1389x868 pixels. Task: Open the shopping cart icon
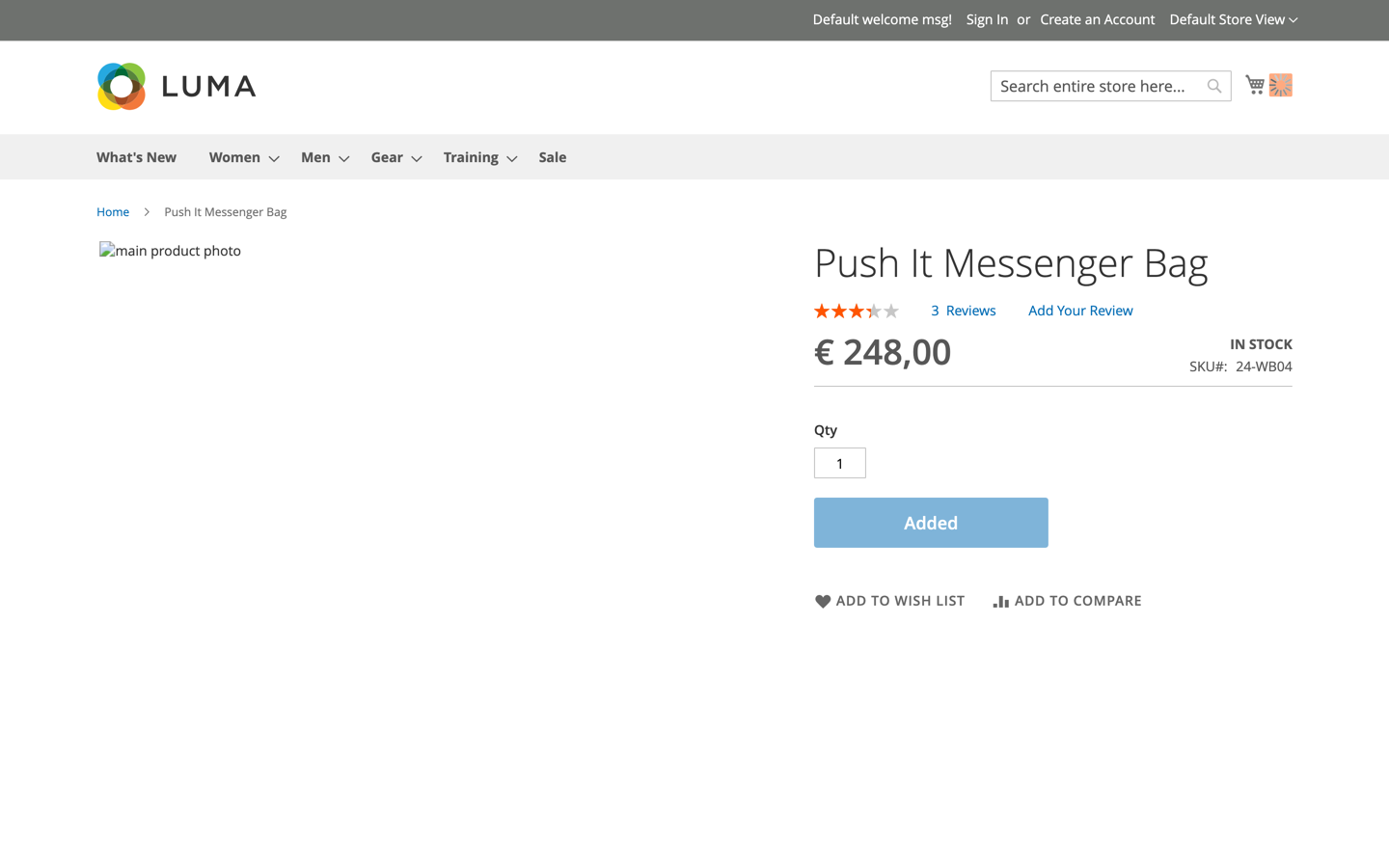pos(1255,85)
